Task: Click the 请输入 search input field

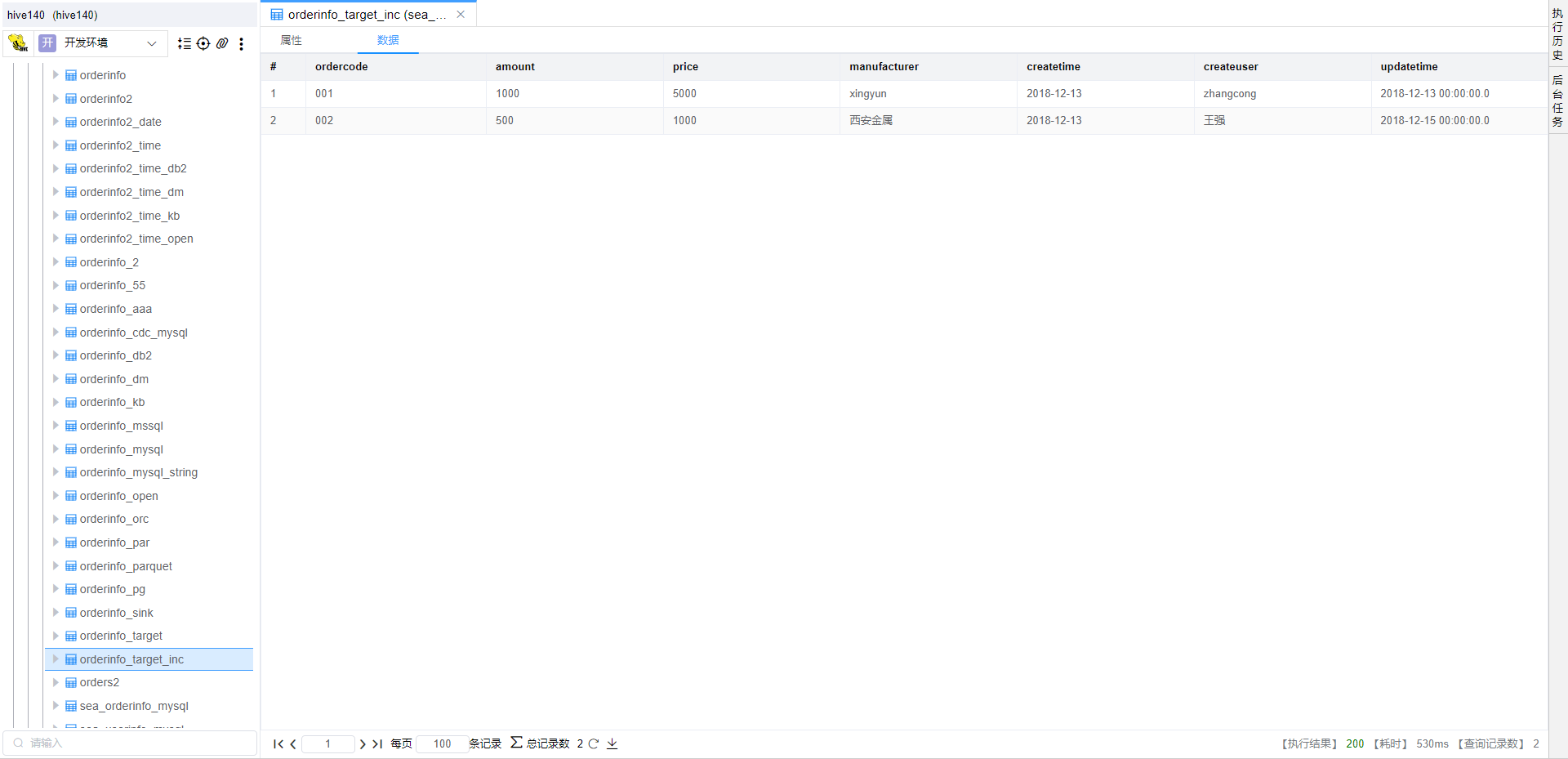Action: point(131,743)
